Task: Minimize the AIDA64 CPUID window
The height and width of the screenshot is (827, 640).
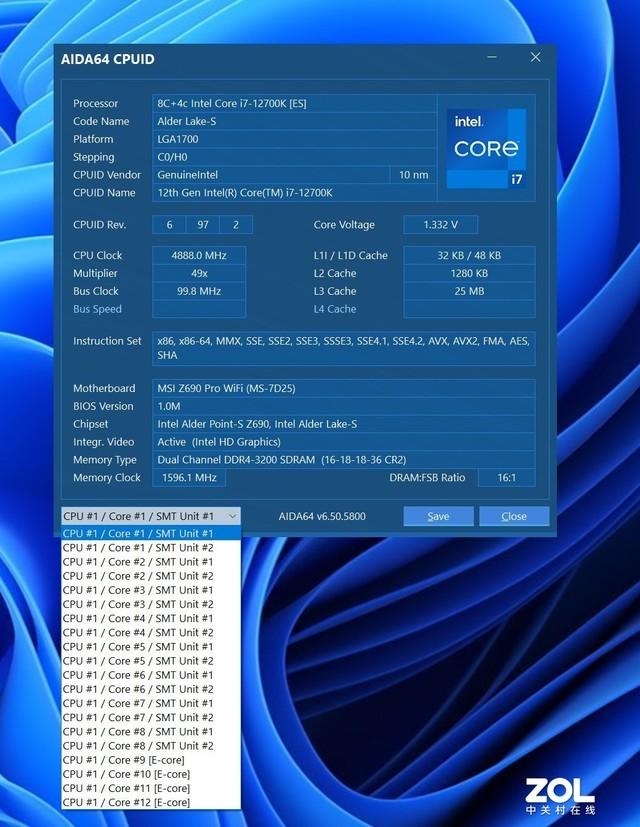Action: [492, 57]
